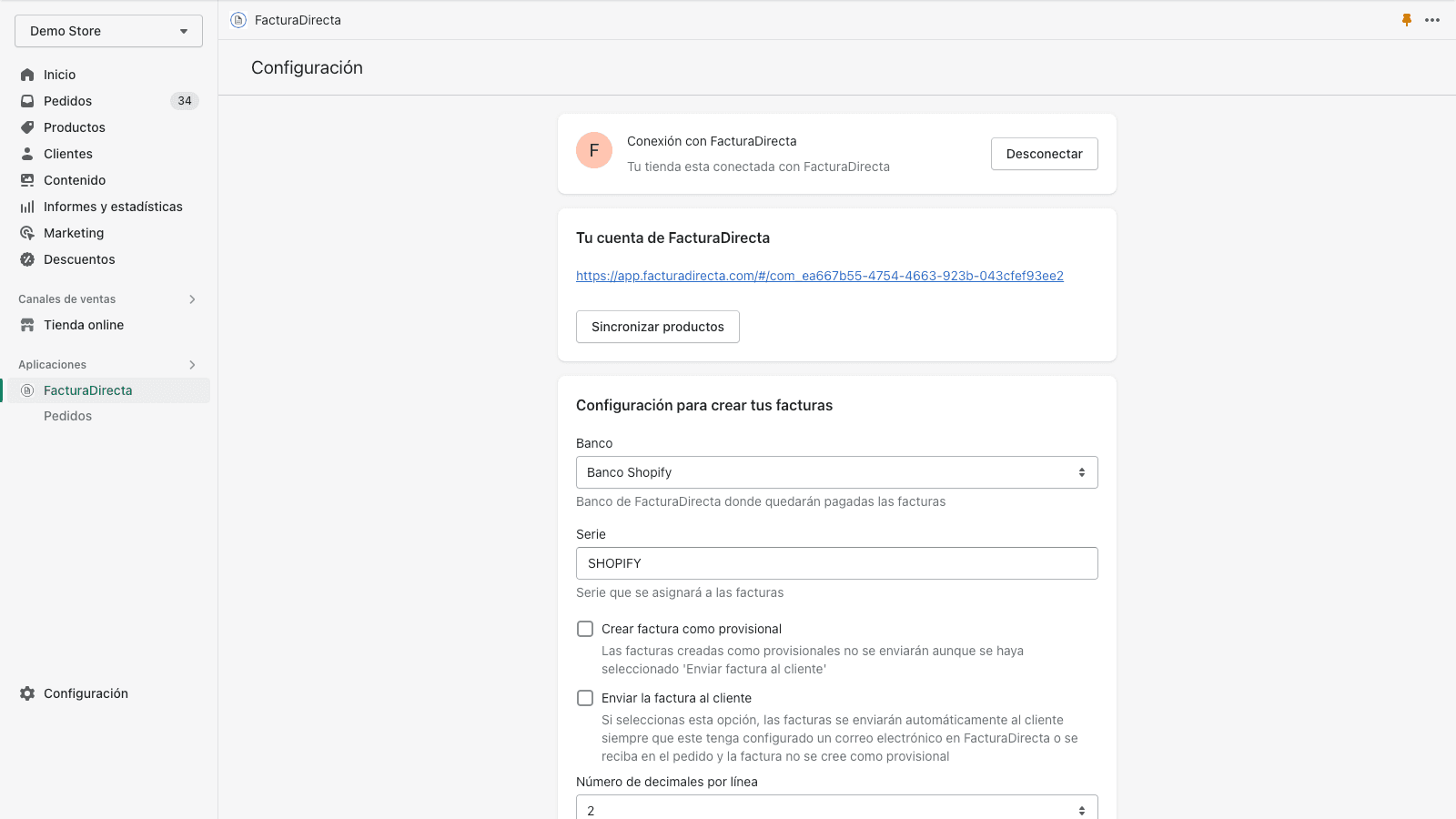Click the Marketing icon in sidebar
This screenshot has width=1456, height=819.
27,233
